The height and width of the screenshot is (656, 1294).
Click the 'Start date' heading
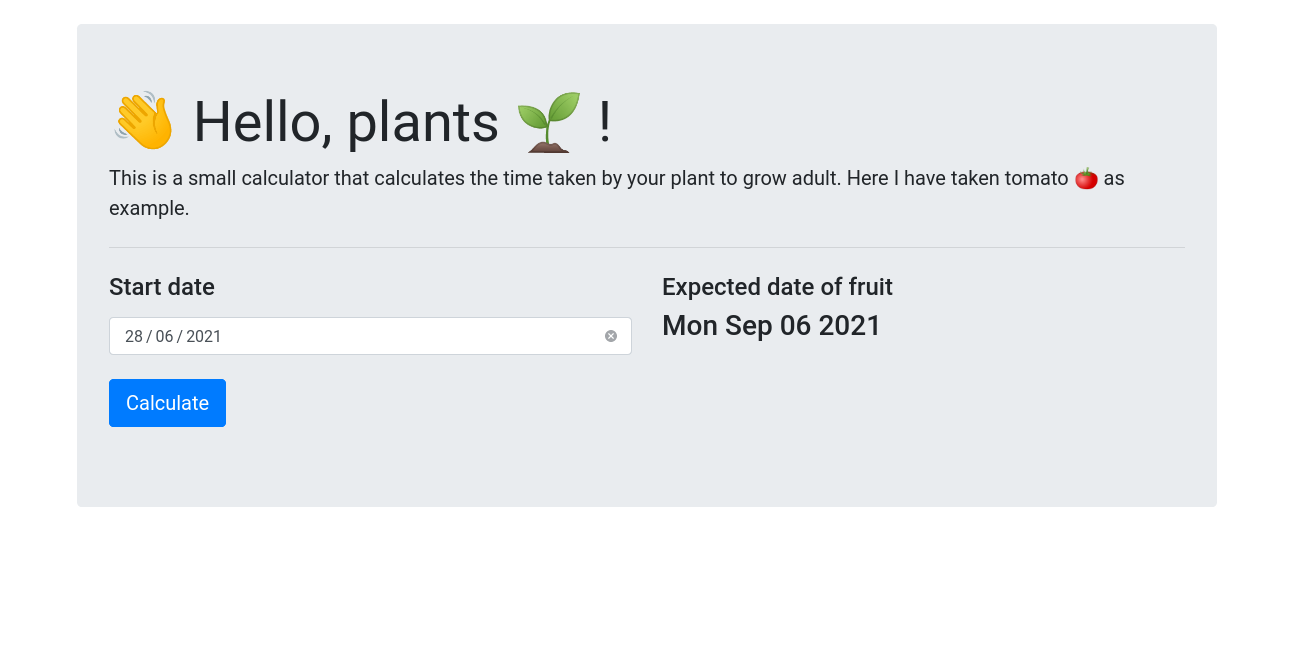(161, 287)
